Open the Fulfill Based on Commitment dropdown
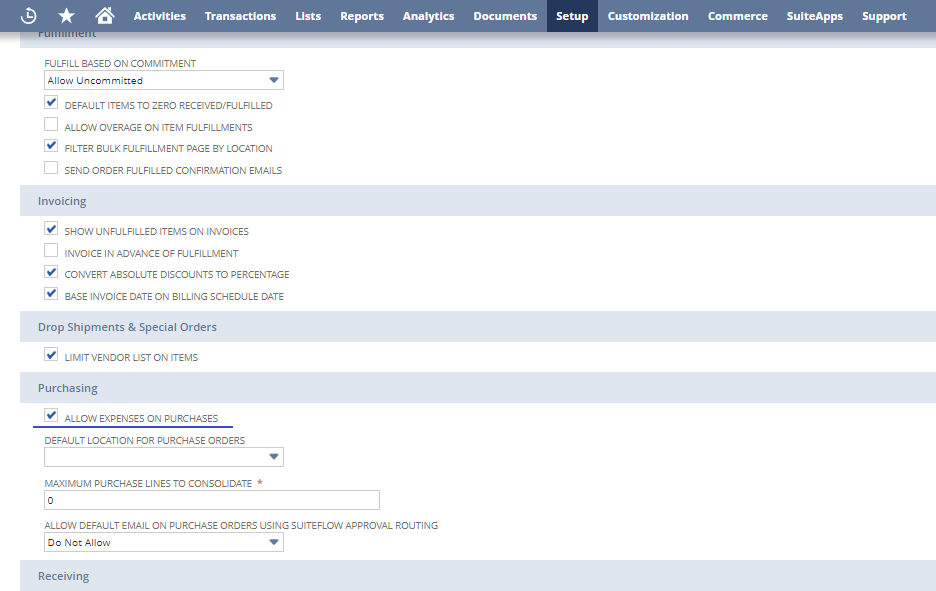Screen dimensions: 936x591 (272, 80)
